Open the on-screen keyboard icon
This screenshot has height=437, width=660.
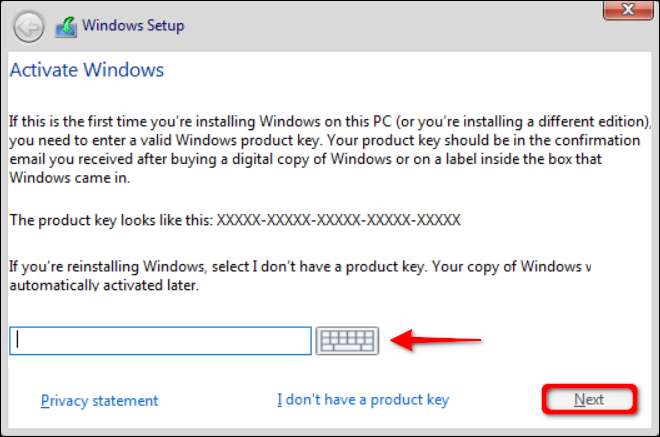tap(347, 341)
